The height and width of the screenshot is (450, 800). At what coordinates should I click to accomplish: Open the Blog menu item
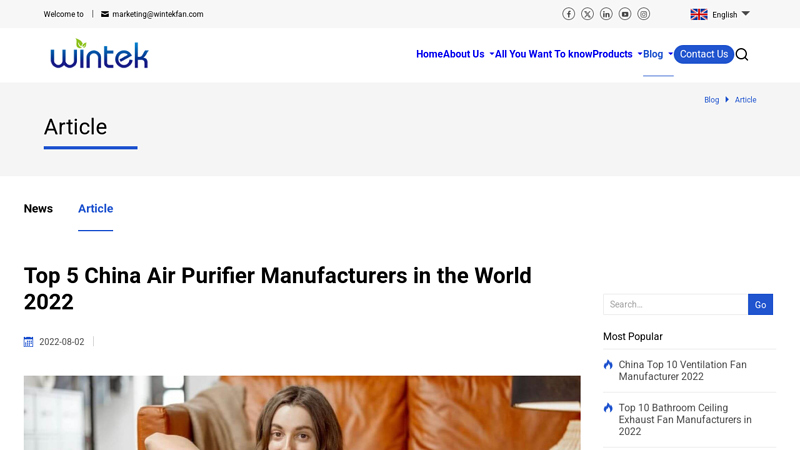(x=653, y=54)
